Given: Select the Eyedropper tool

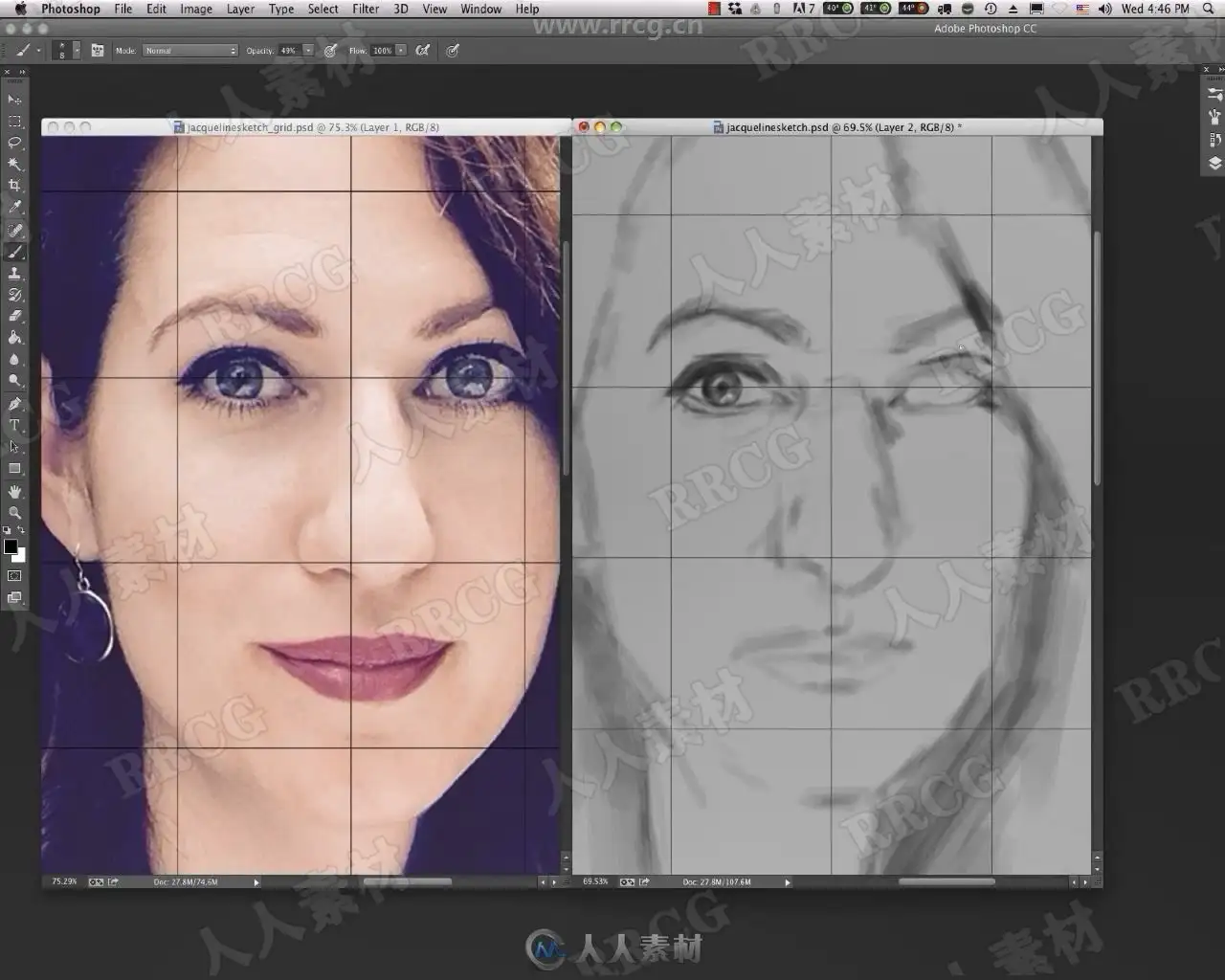Looking at the screenshot, I should click(x=14, y=208).
